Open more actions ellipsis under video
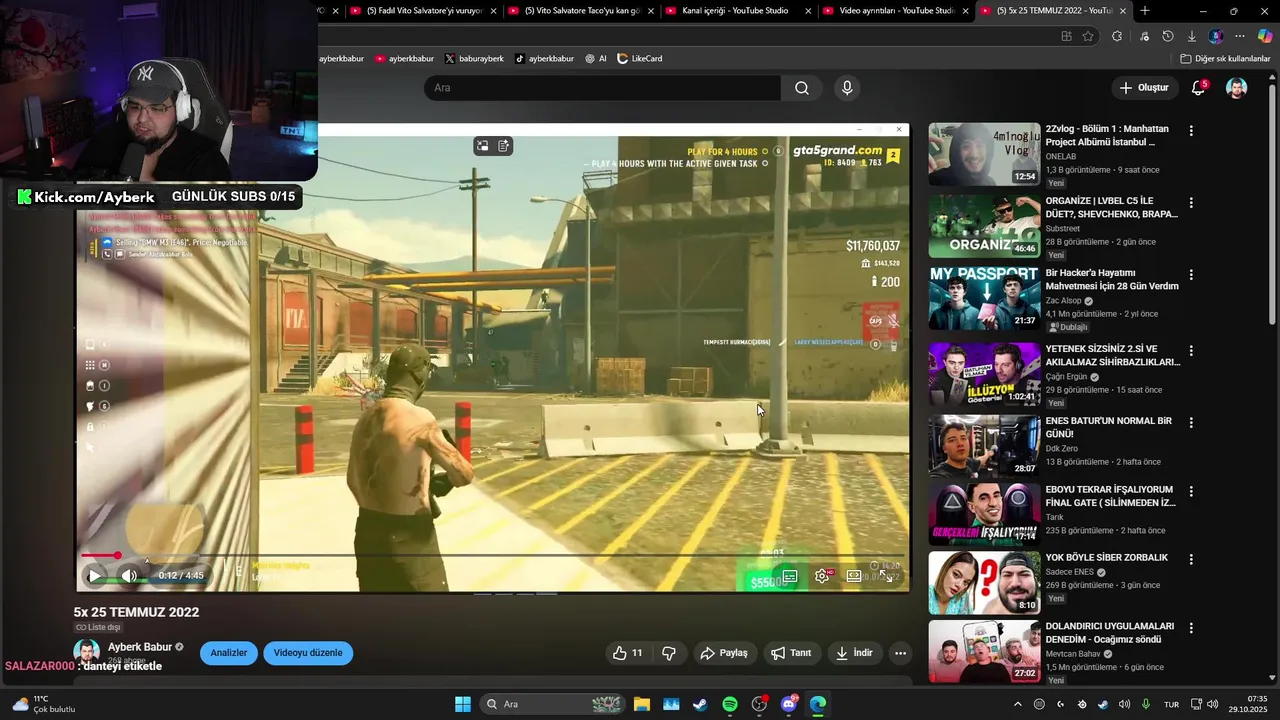 point(900,653)
